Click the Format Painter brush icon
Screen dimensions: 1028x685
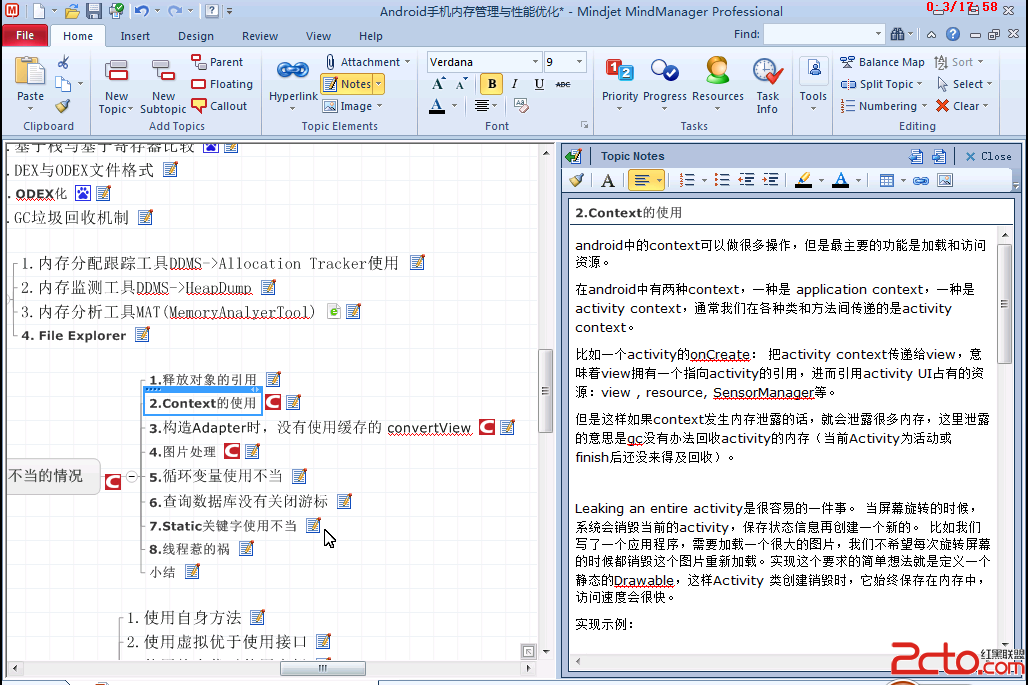click(63, 105)
